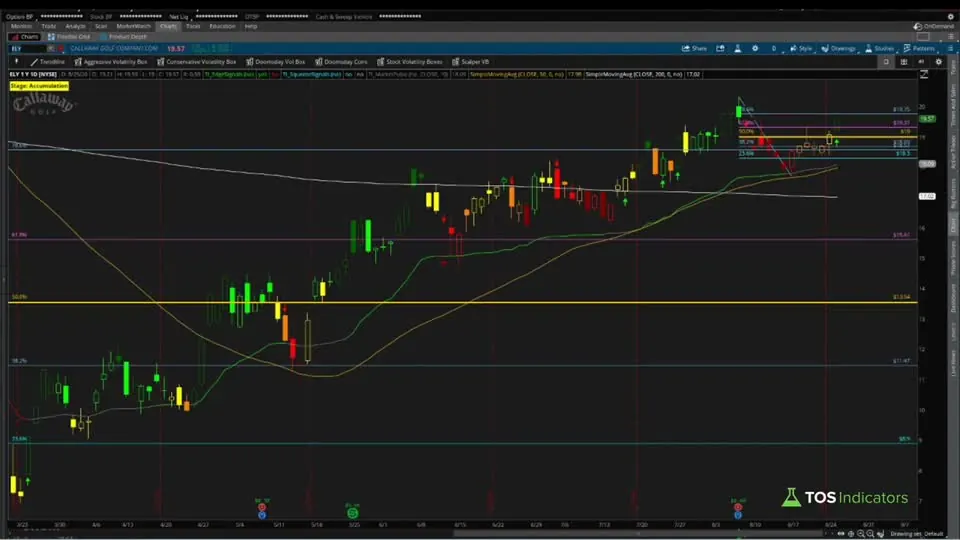Select the Scalper VB tool
Screen dimensions: 960x540
click(471, 62)
